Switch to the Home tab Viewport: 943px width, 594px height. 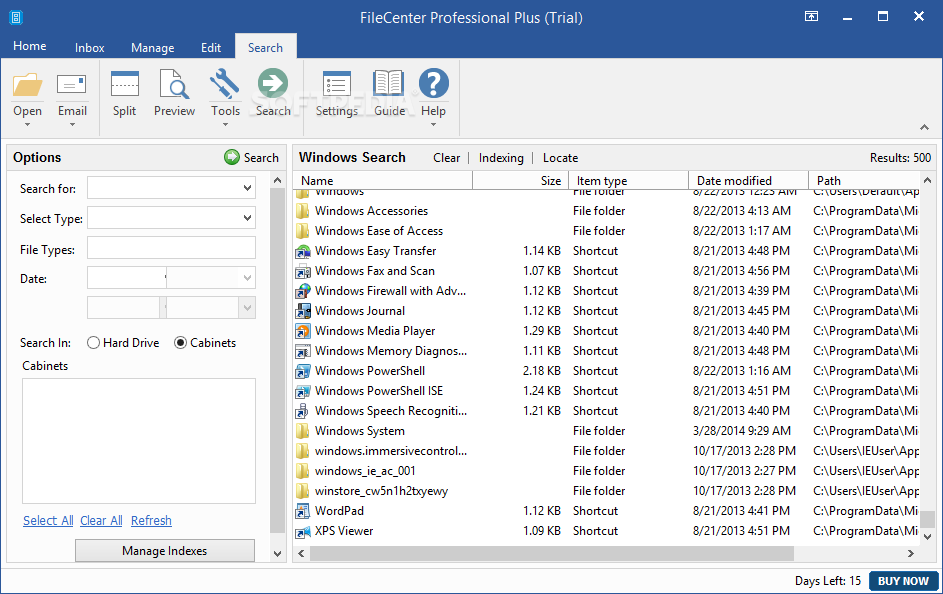tap(29, 46)
